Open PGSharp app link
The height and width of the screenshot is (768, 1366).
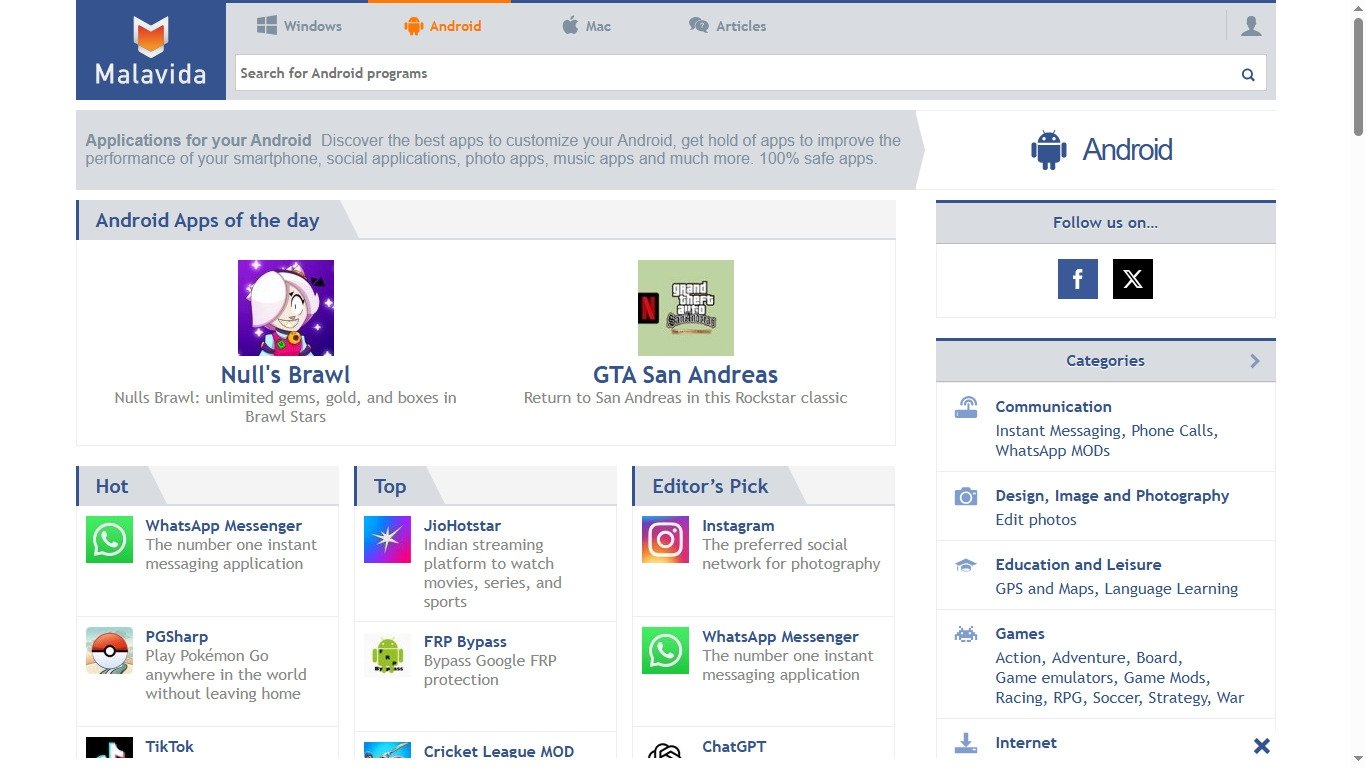point(177,636)
